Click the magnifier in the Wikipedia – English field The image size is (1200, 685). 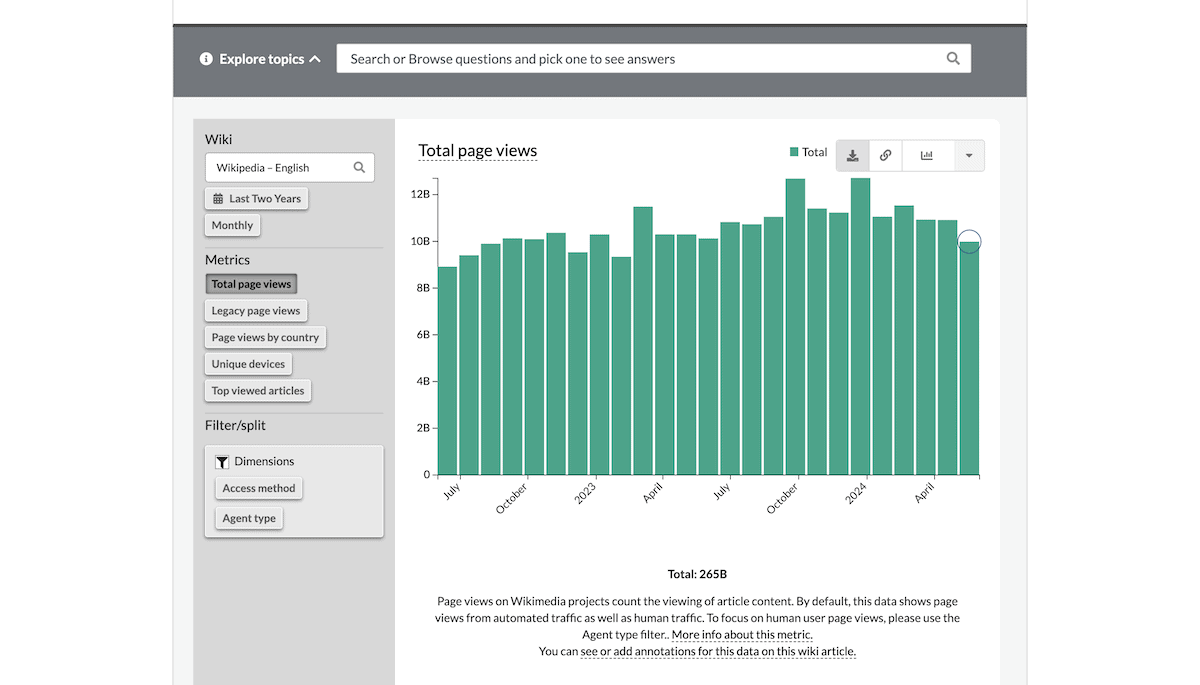359,167
